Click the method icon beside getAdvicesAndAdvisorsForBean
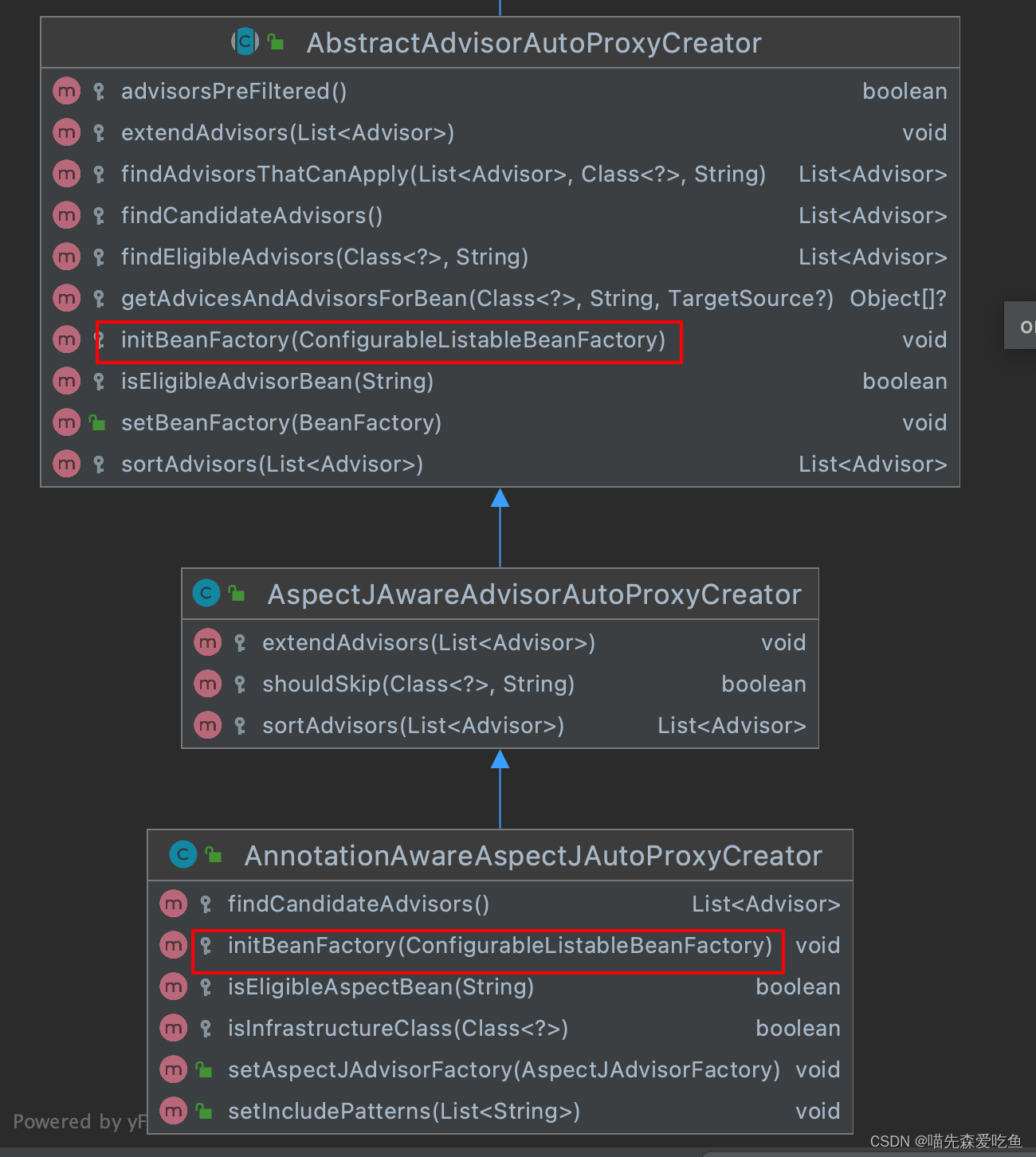 67,298
